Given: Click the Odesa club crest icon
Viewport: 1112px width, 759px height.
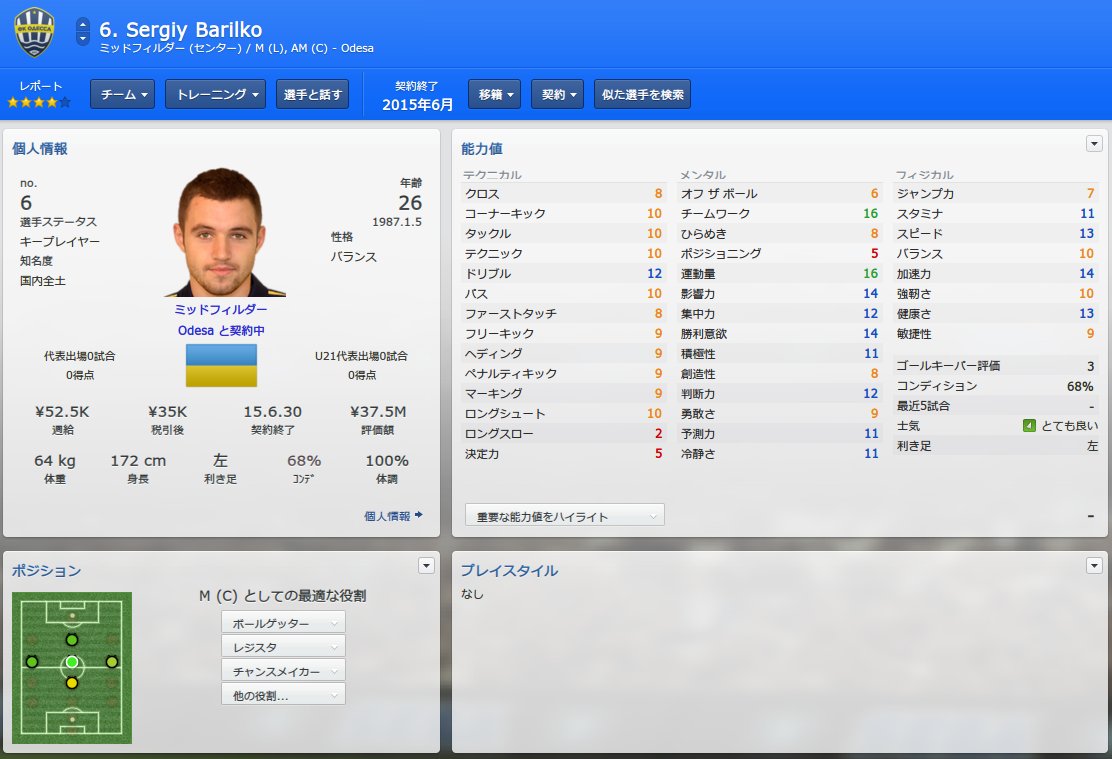Looking at the screenshot, I should 34,33.
